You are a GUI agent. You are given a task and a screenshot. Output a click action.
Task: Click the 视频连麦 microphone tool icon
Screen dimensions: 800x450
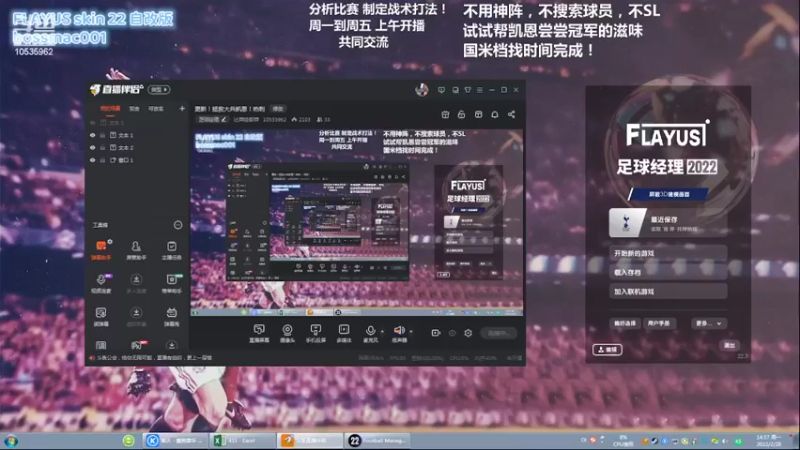[x=101, y=280]
